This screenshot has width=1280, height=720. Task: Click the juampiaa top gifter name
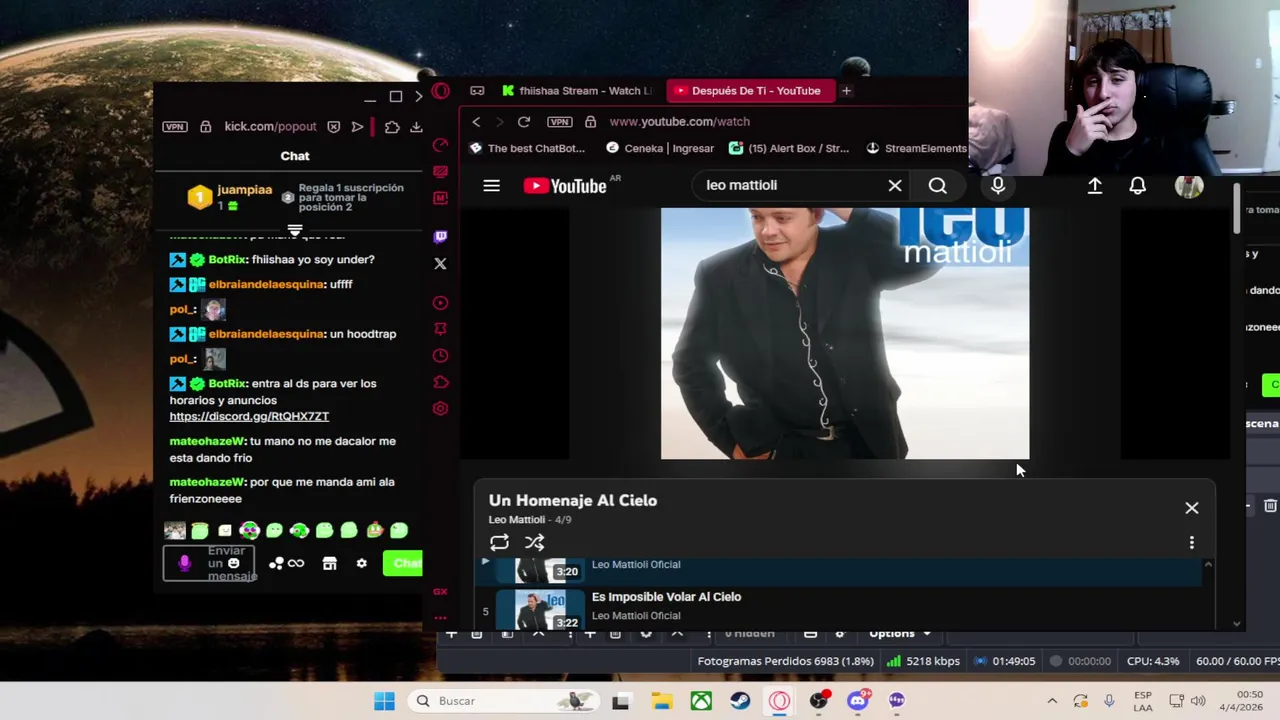tap(244, 189)
